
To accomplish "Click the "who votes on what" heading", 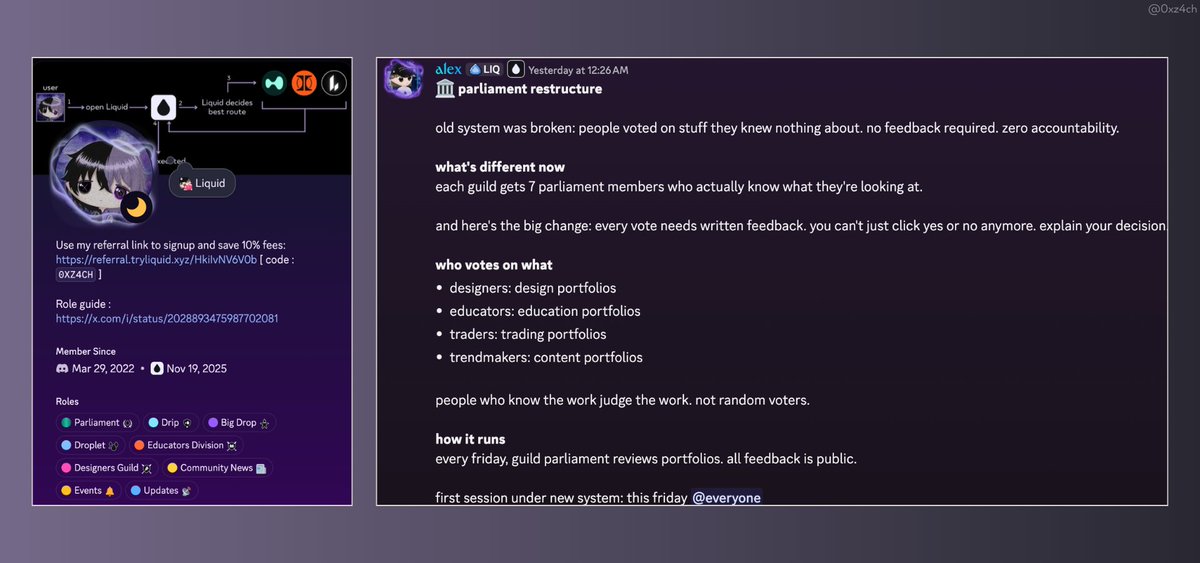I will (x=494, y=265).
